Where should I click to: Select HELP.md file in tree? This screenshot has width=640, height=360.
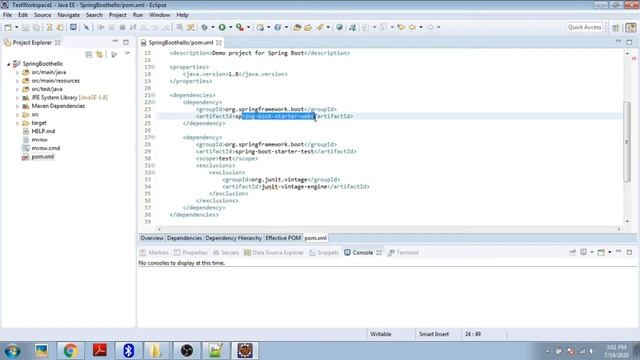43,131
